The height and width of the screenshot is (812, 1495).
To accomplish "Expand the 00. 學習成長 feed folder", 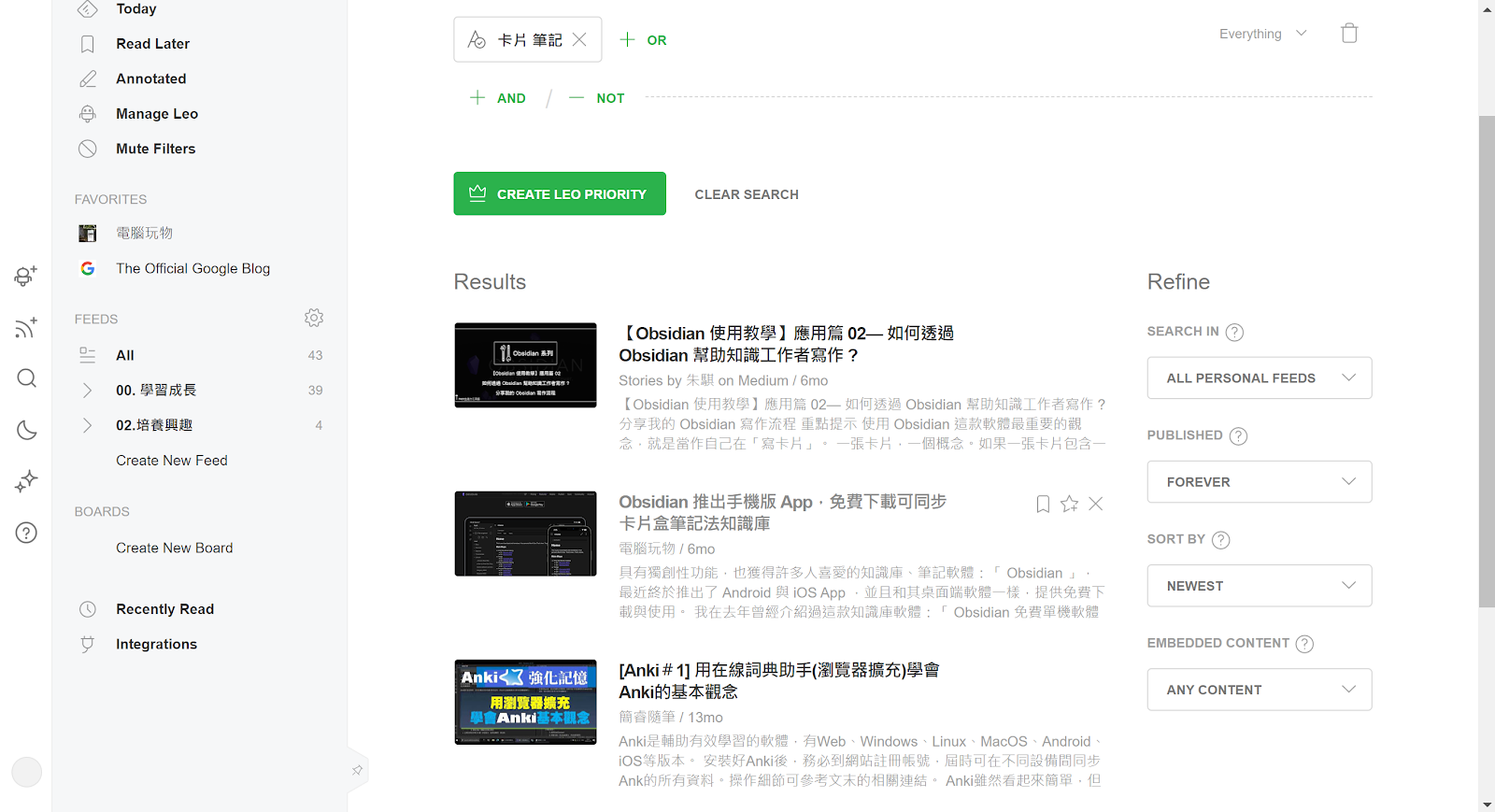I will point(87,390).
